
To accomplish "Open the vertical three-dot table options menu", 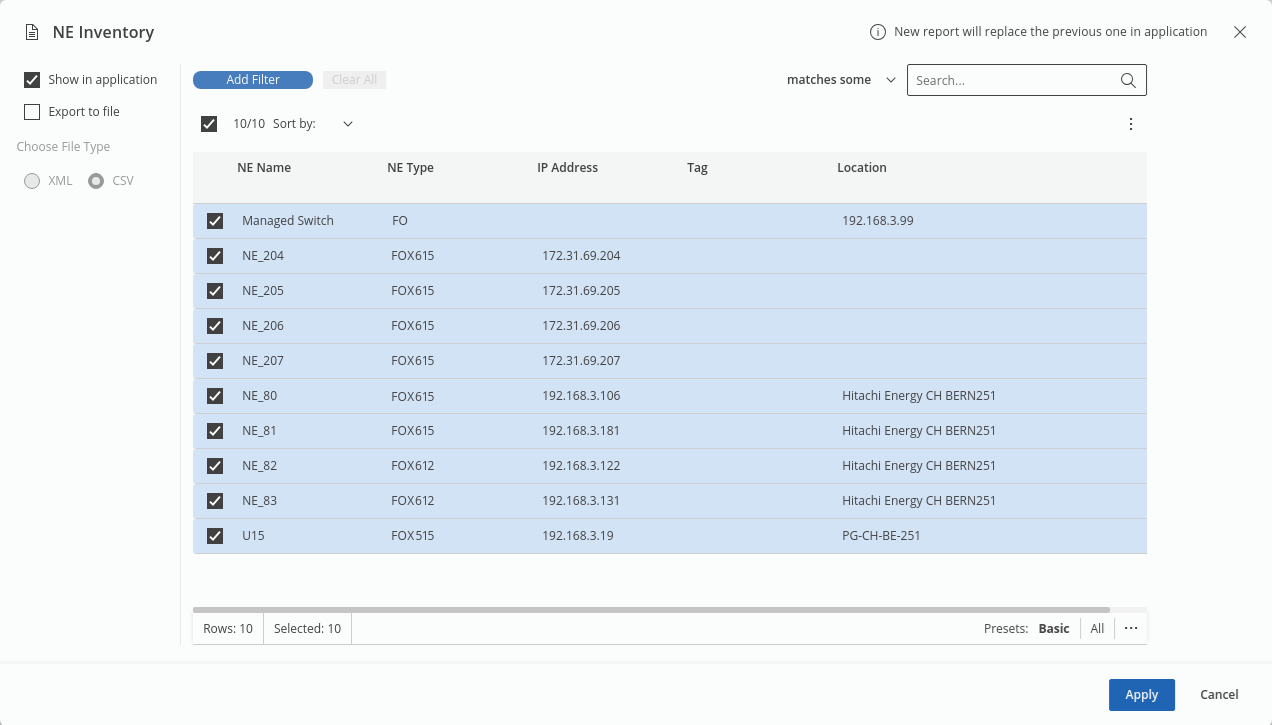I will pyautogui.click(x=1131, y=124).
